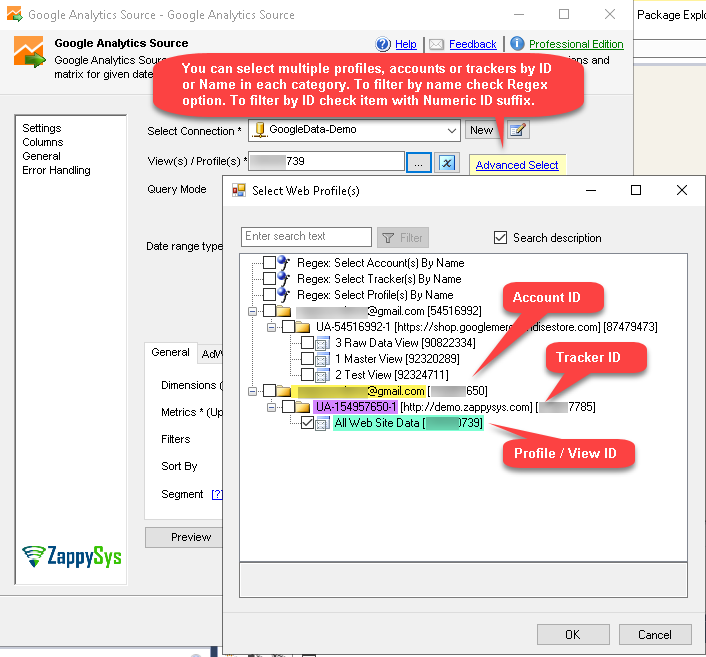Collapse the account [54516992] node
The height and width of the screenshot is (657, 706).
(253, 311)
